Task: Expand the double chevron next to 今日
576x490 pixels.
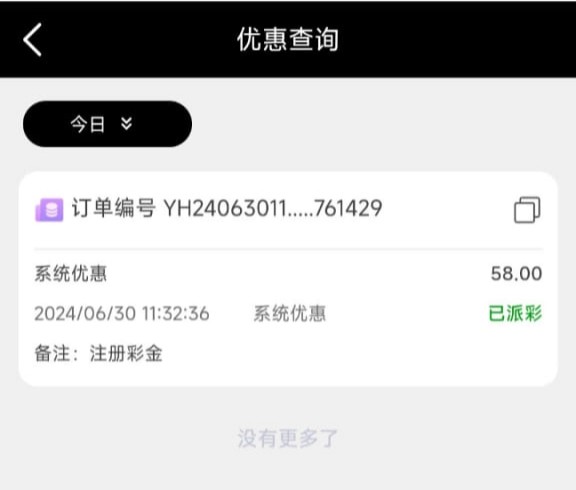Action: 126,124
